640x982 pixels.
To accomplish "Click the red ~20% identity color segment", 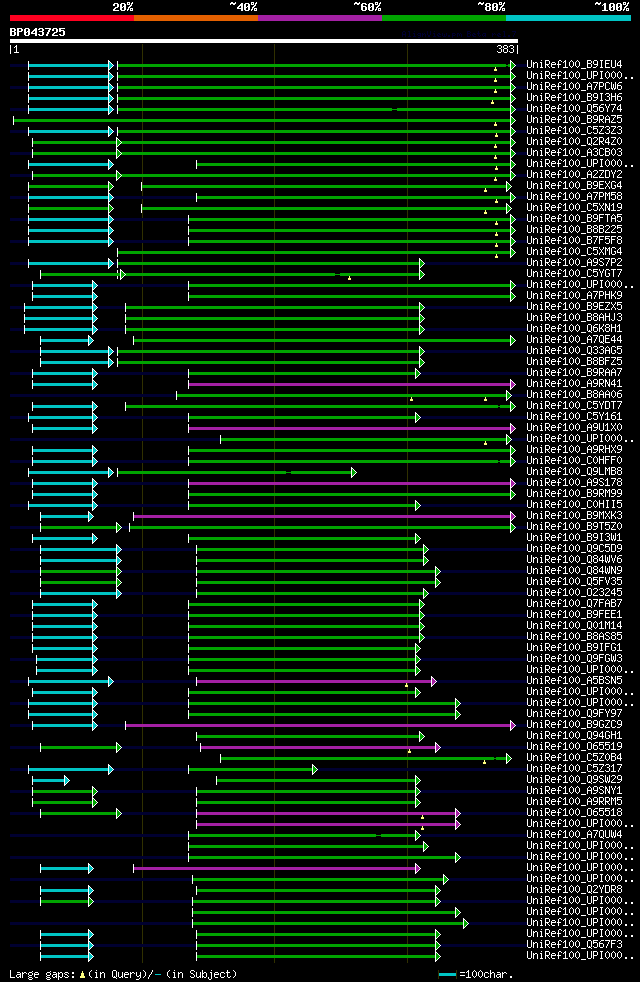I will [72, 18].
